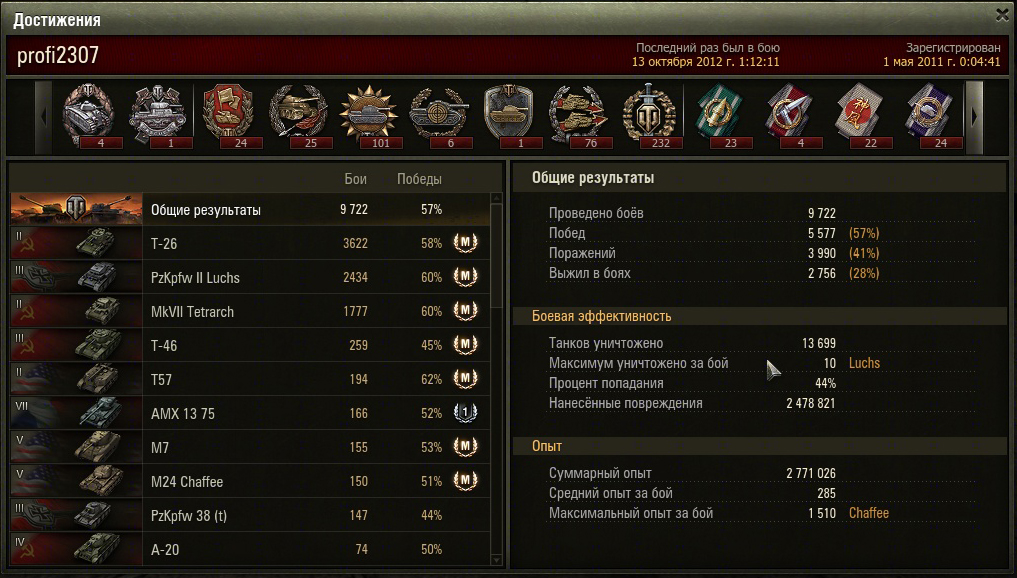
Task: Click the Бои column header
Action: tap(355, 179)
